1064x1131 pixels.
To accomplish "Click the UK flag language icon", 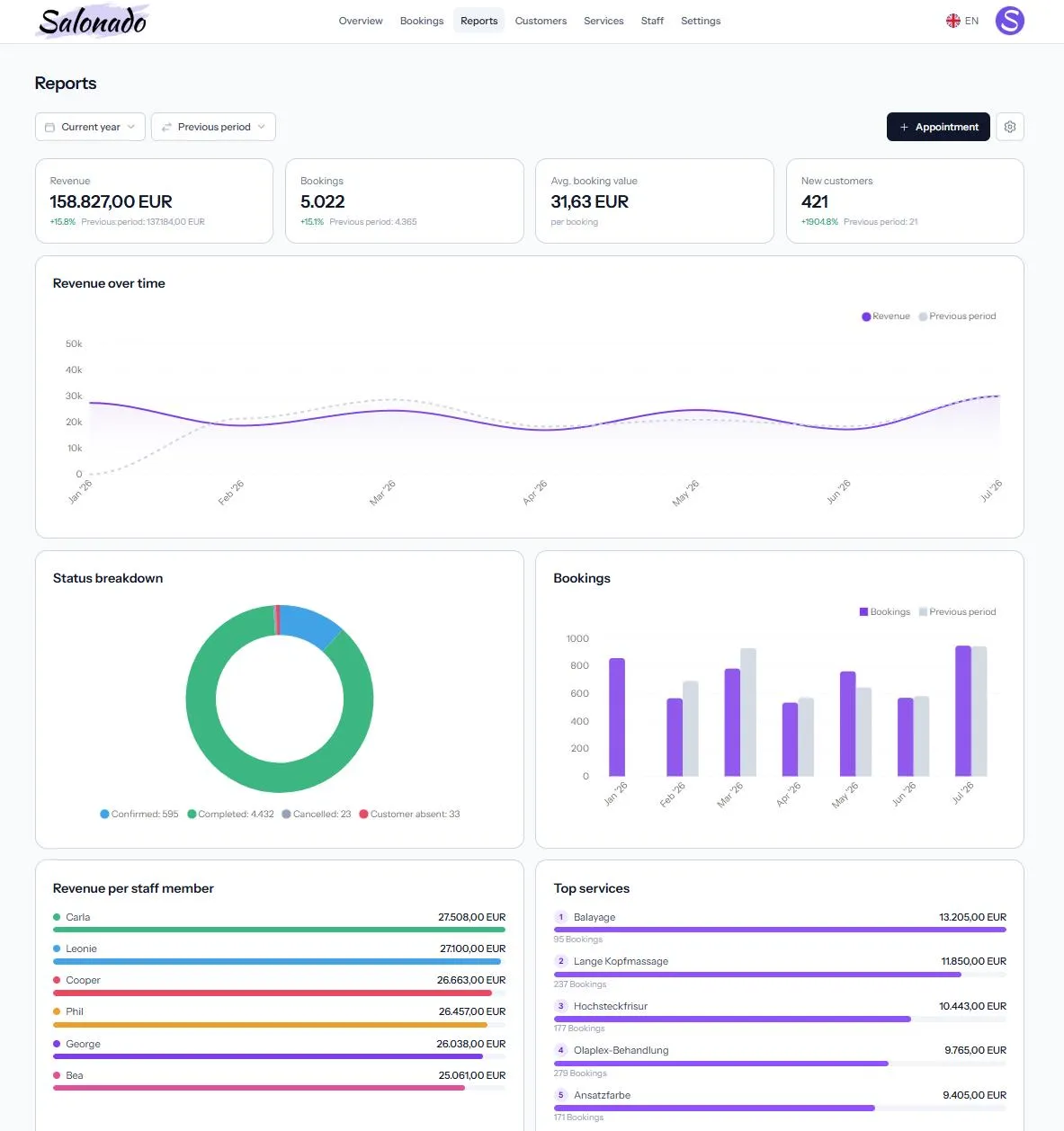I will pyautogui.click(x=952, y=21).
